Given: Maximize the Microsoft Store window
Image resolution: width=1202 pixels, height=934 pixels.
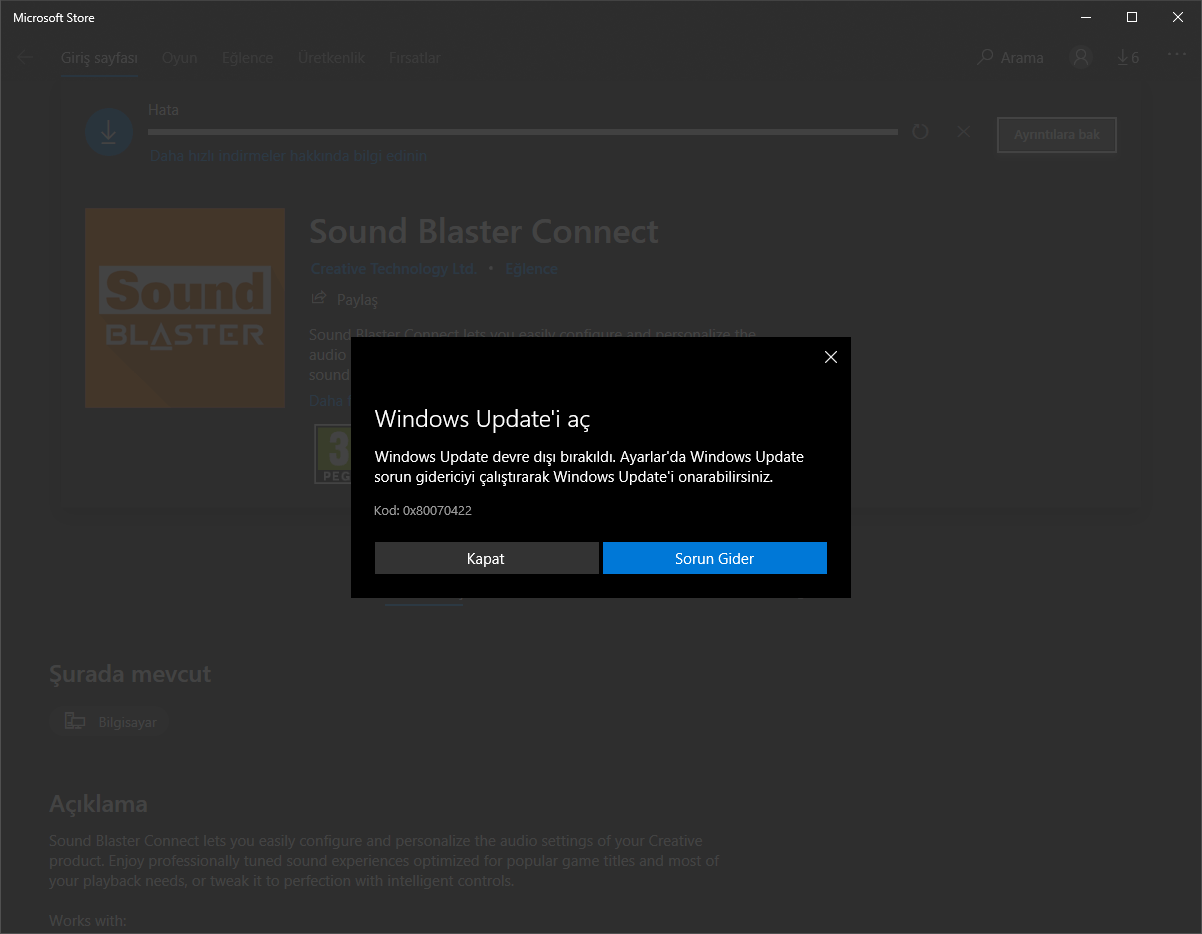Looking at the screenshot, I should 1131,17.
